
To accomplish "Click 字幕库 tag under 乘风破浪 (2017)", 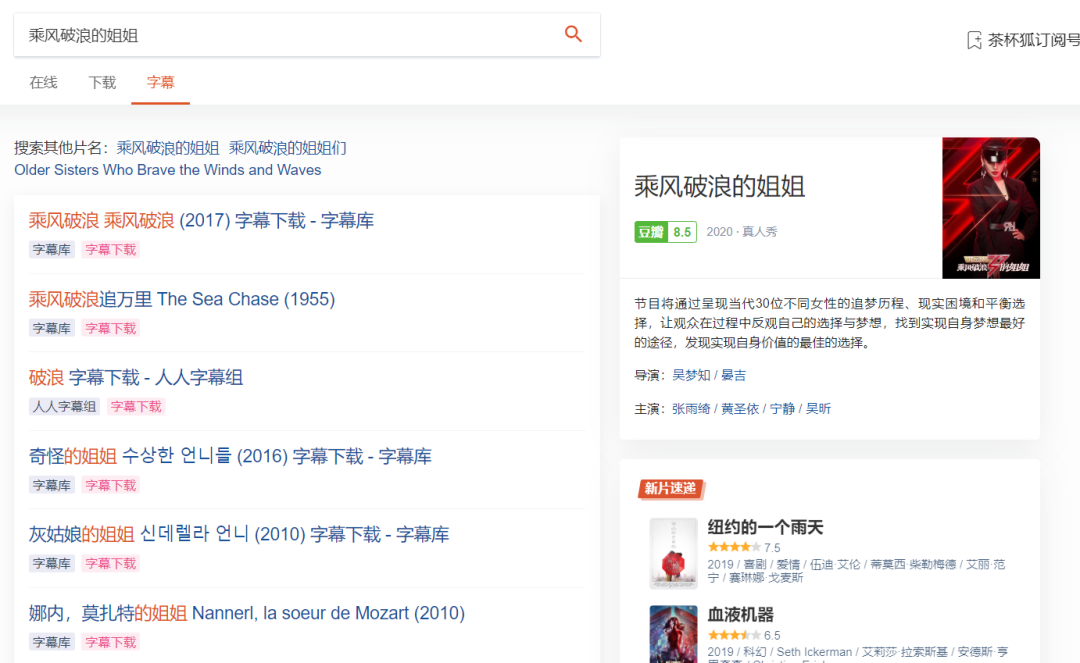I will tap(52, 250).
